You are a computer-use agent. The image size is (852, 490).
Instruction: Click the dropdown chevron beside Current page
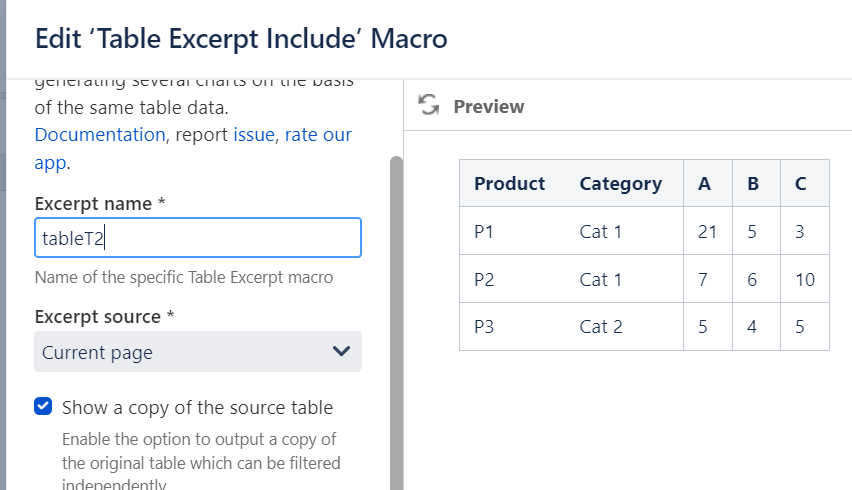[341, 352]
